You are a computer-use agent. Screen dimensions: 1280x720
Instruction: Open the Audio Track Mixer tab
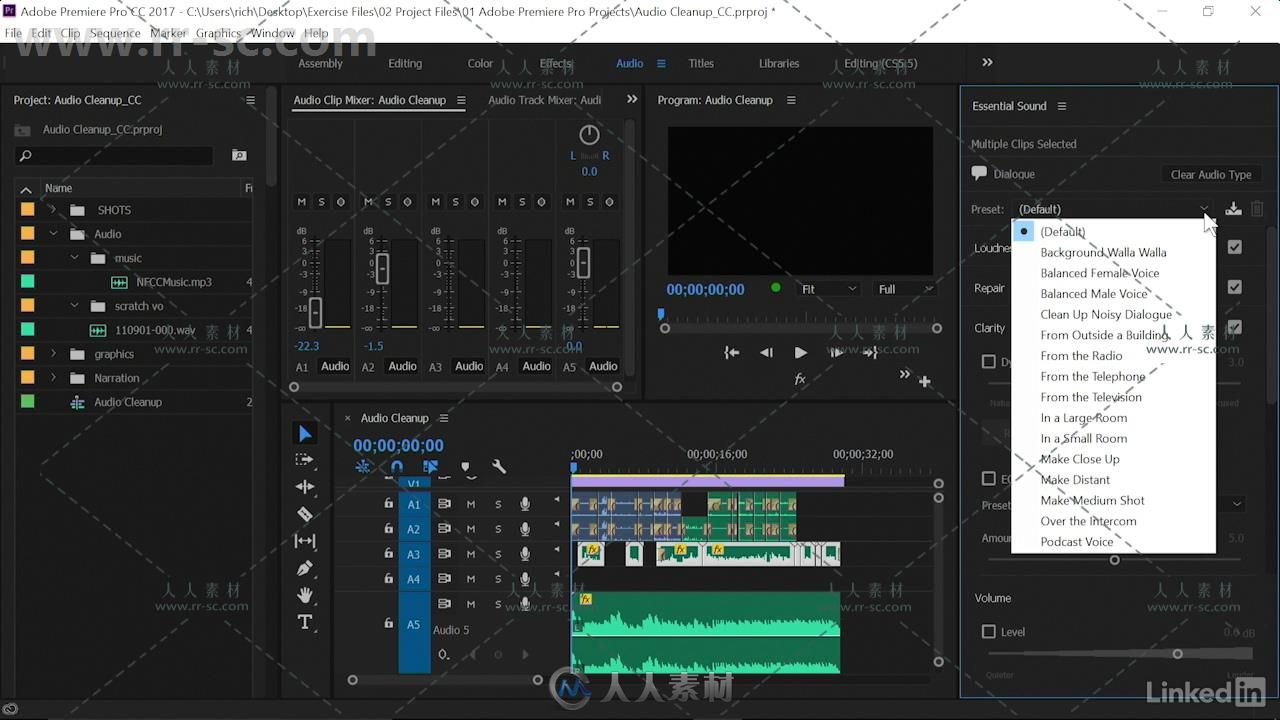(545, 100)
